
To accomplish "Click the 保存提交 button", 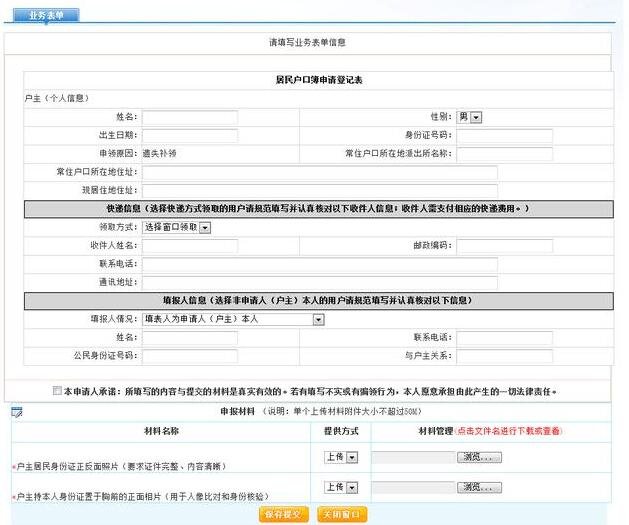I will coord(284,515).
